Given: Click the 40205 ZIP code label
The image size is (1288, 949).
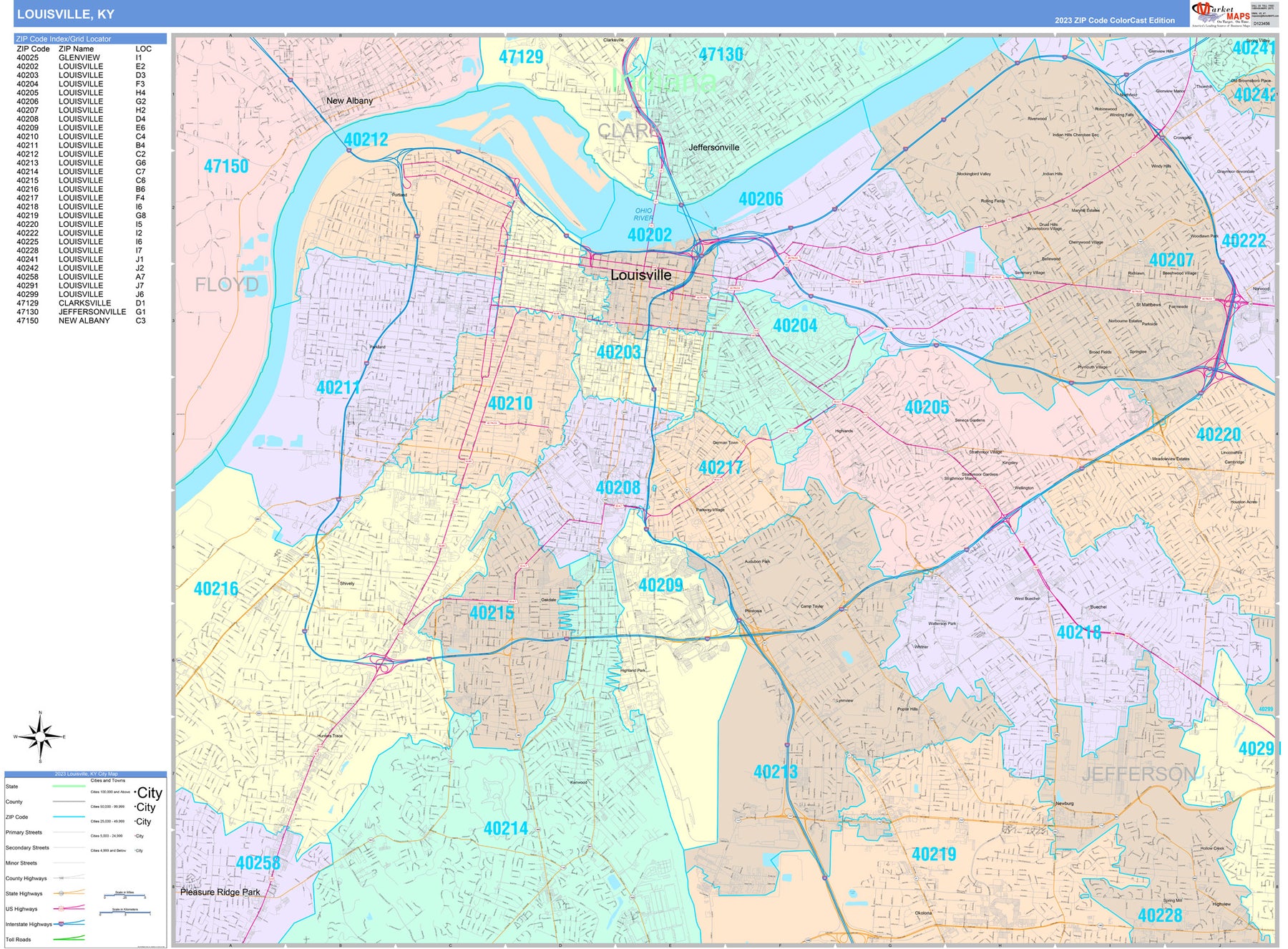Looking at the screenshot, I should tap(927, 407).
